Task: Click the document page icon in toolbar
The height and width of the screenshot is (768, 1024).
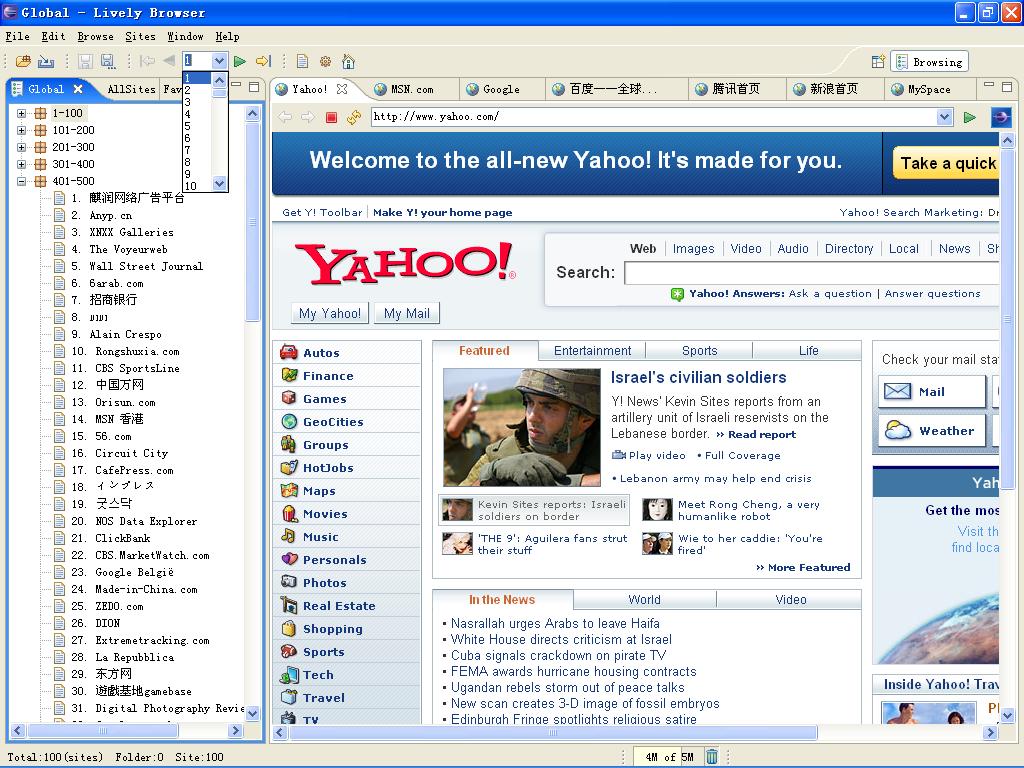Action: click(x=302, y=61)
